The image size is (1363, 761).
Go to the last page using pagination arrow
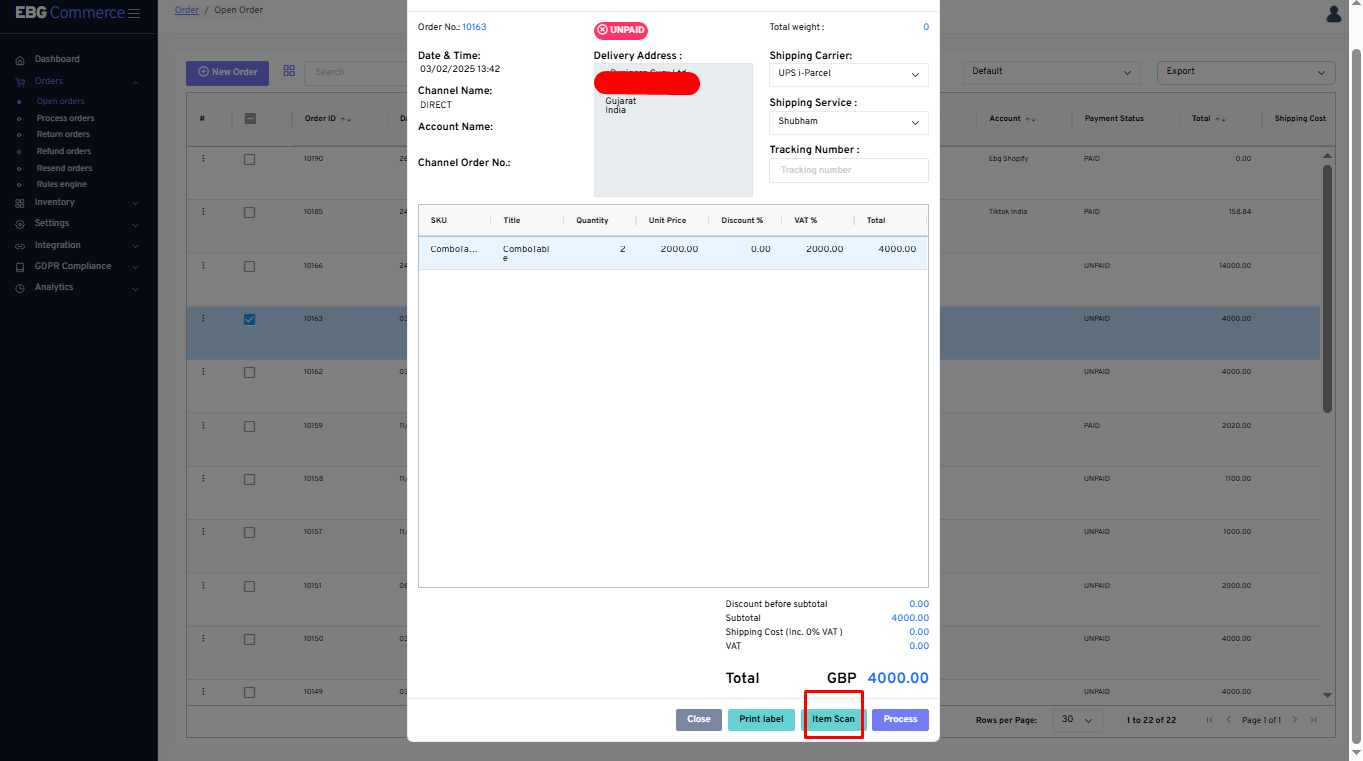[1314, 720]
